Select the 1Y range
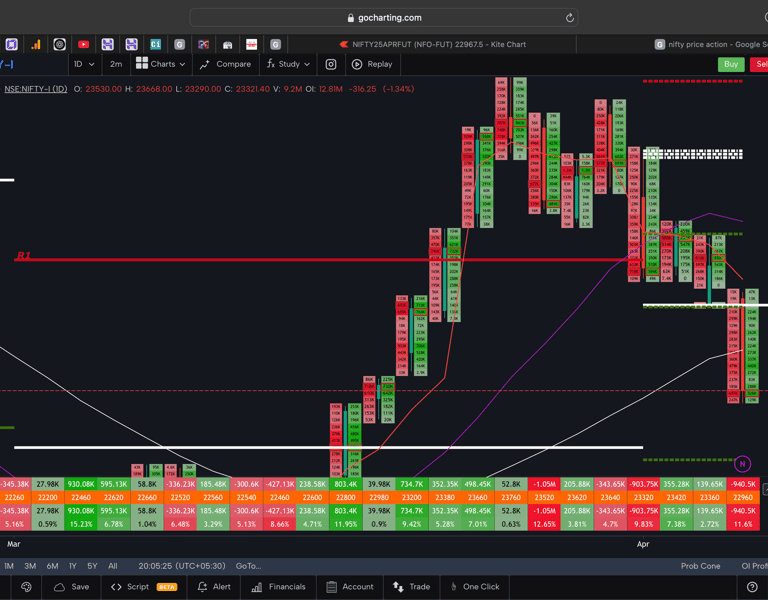Viewport: 768px width, 600px height. [x=72, y=566]
